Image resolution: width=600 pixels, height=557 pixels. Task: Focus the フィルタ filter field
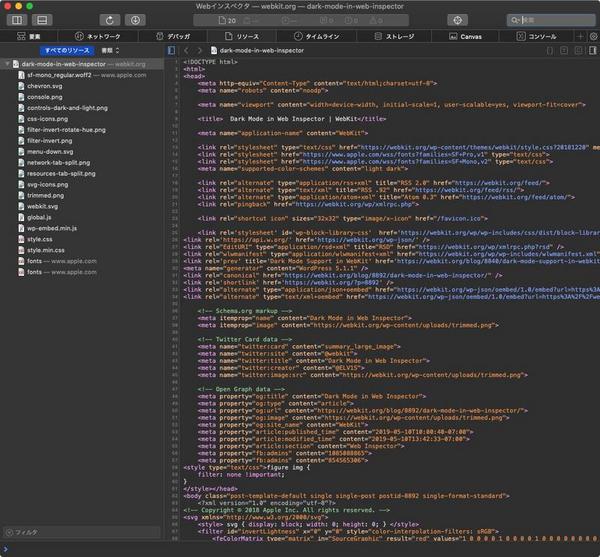[82, 532]
